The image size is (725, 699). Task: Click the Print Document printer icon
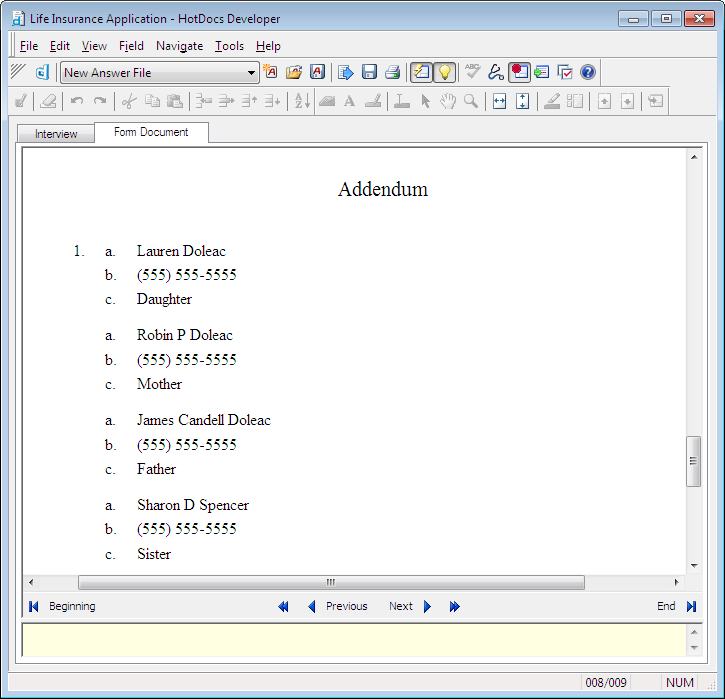point(393,72)
